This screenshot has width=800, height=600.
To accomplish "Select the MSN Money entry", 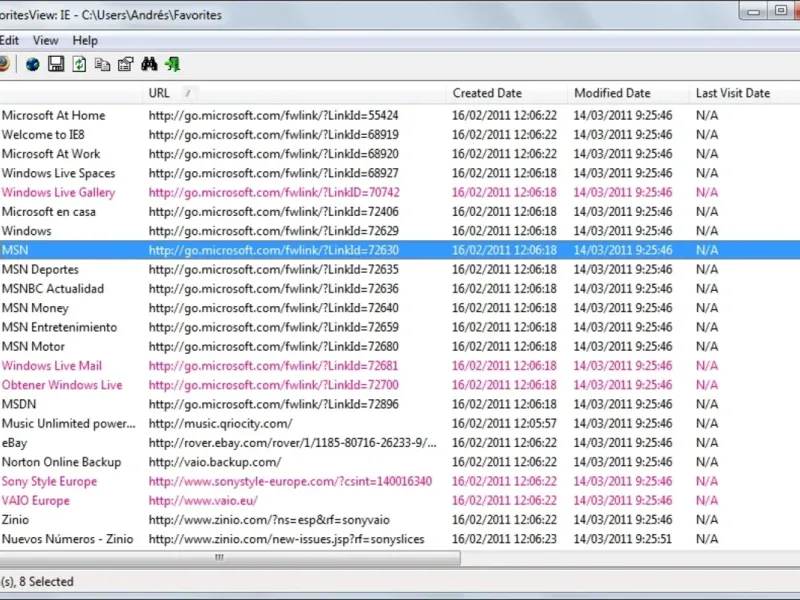I will point(35,308).
